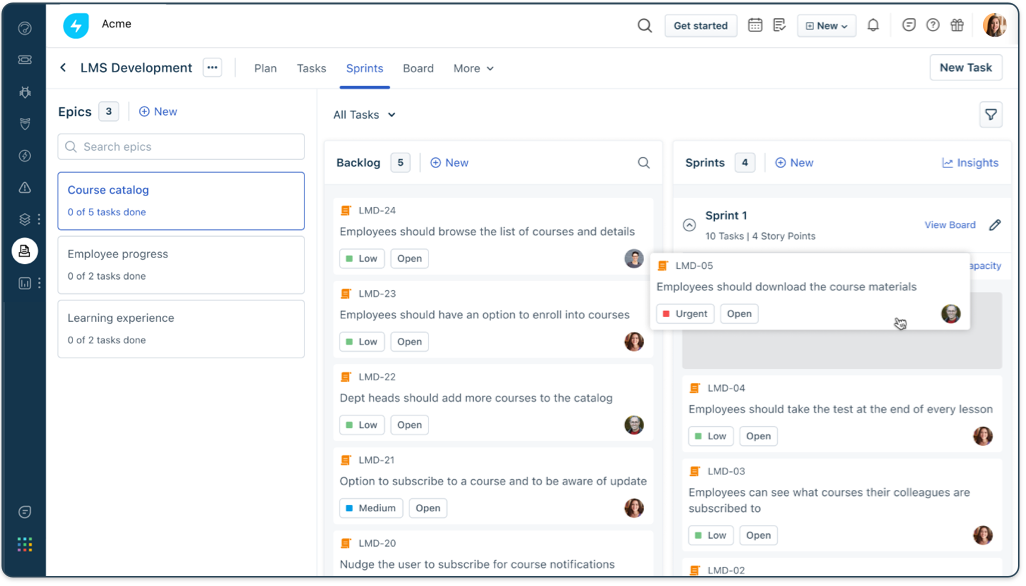Image resolution: width=1026 pixels, height=586 pixels.
Task: Open the filter funnel icon
Action: coord(991,114)
